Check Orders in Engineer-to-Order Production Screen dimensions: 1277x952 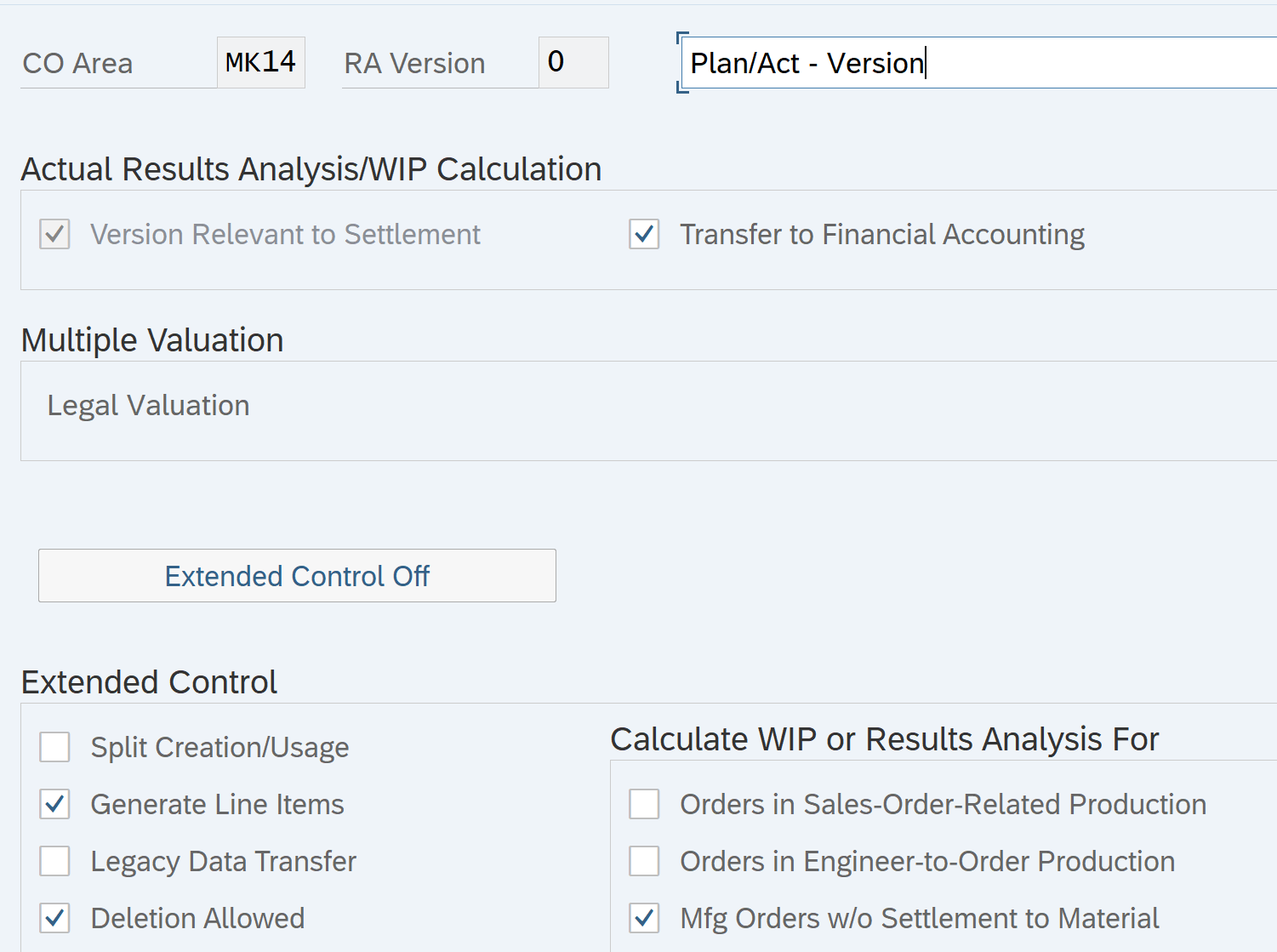(644, 862)
